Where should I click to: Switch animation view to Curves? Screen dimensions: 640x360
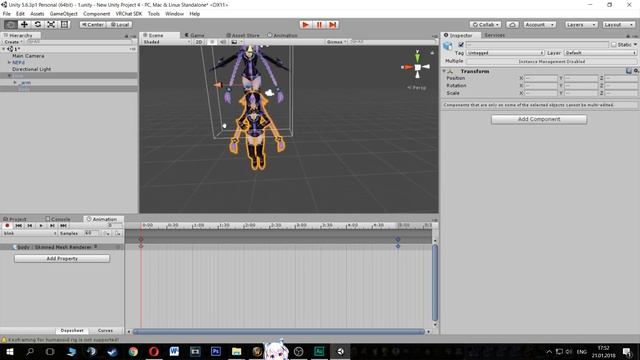(105, 330)
